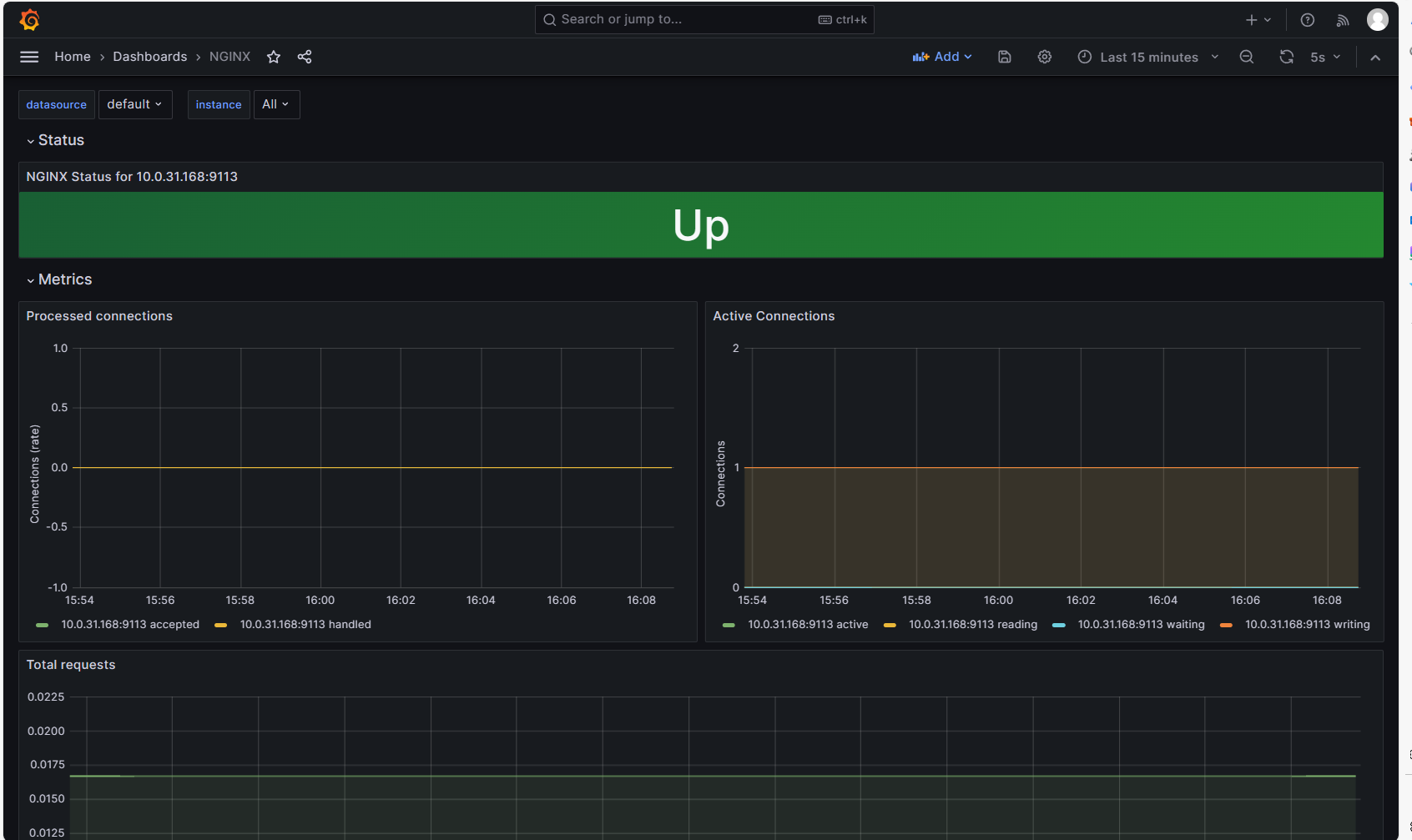The width and height of the screenshot is (1412, 840).
Task: Click the Grafana logo
Action: [x=30, y=19]
